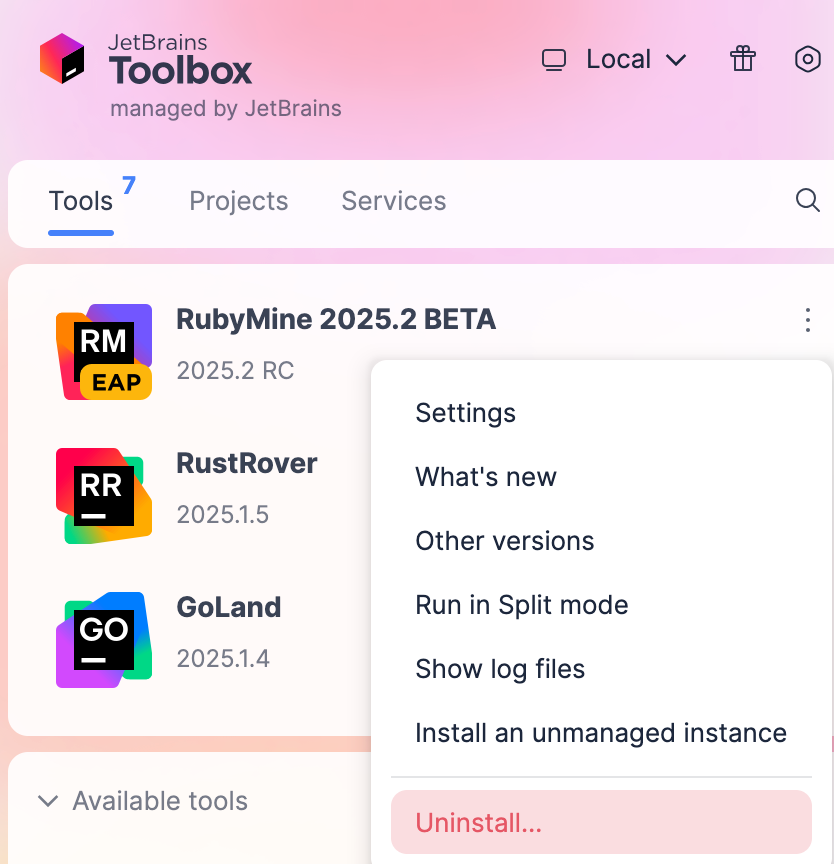Select Install an unmanaged instance

coord(601,733)
